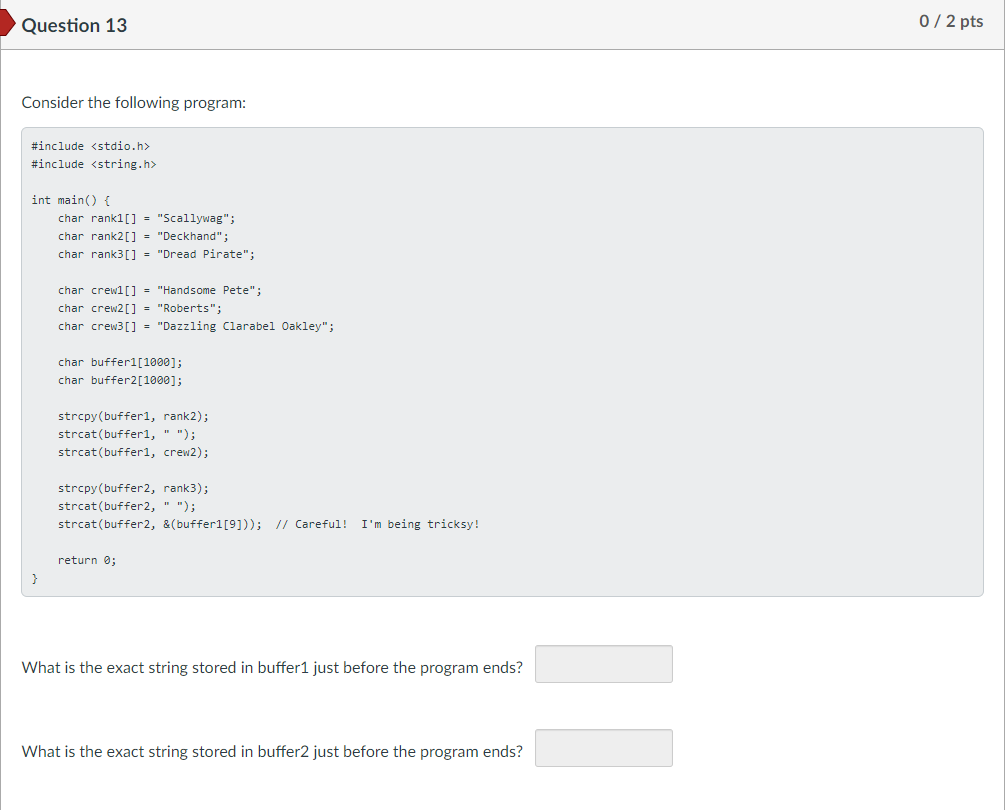
Task: Click the char buffer1[1000] declaration
Action: click(x=120, y=362)
